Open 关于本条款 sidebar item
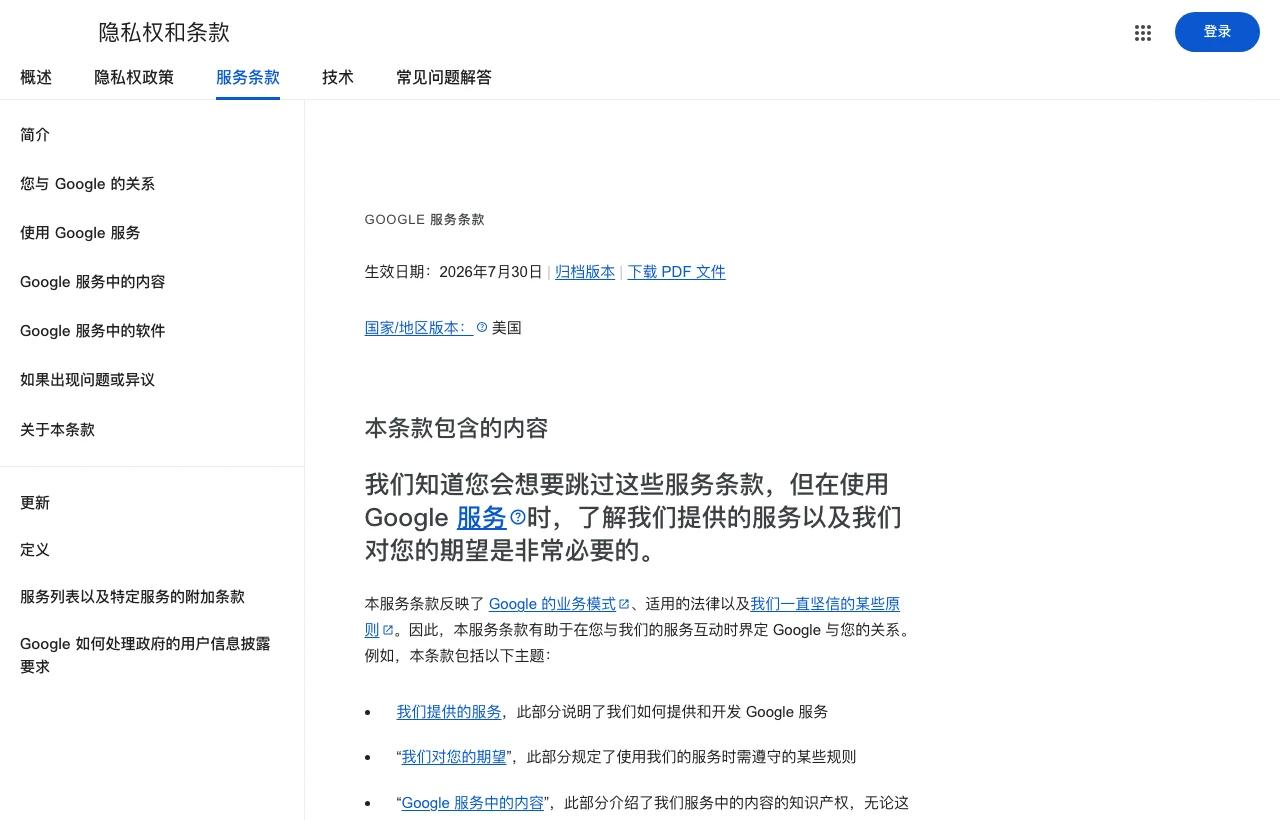 (x=57, y=429)
